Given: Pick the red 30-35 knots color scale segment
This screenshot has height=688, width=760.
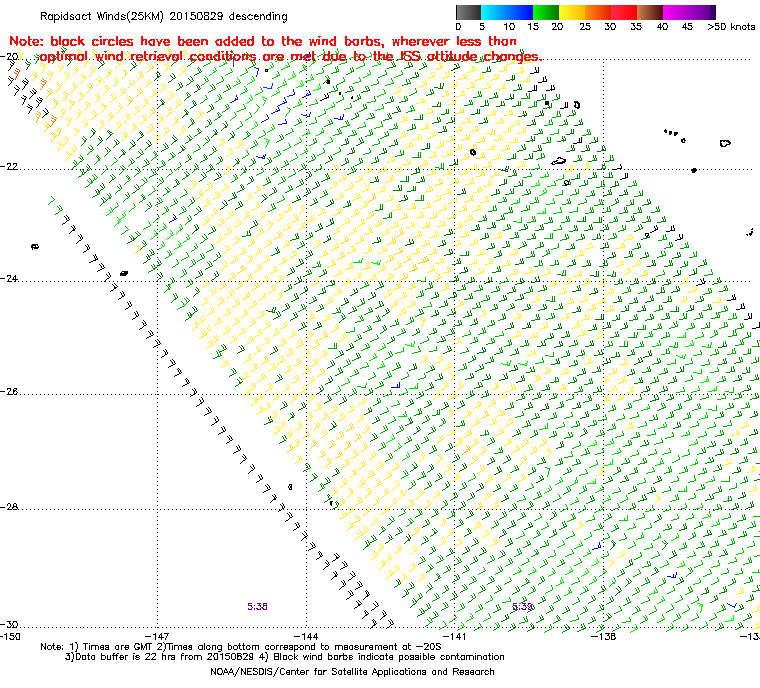Looking at the screenshot, I should [x=624, y=12].
